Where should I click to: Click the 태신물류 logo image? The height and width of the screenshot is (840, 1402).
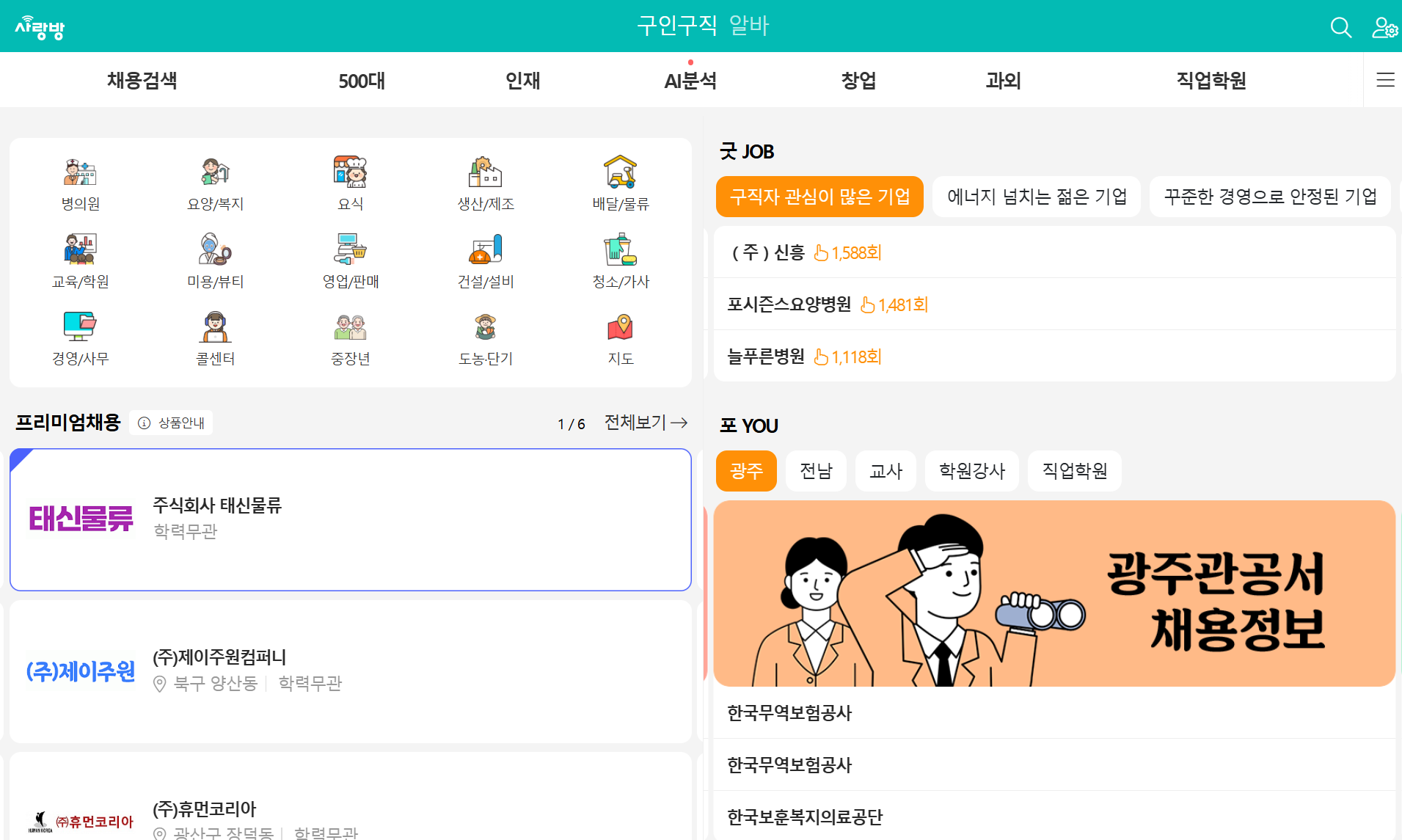coord(81,519)
